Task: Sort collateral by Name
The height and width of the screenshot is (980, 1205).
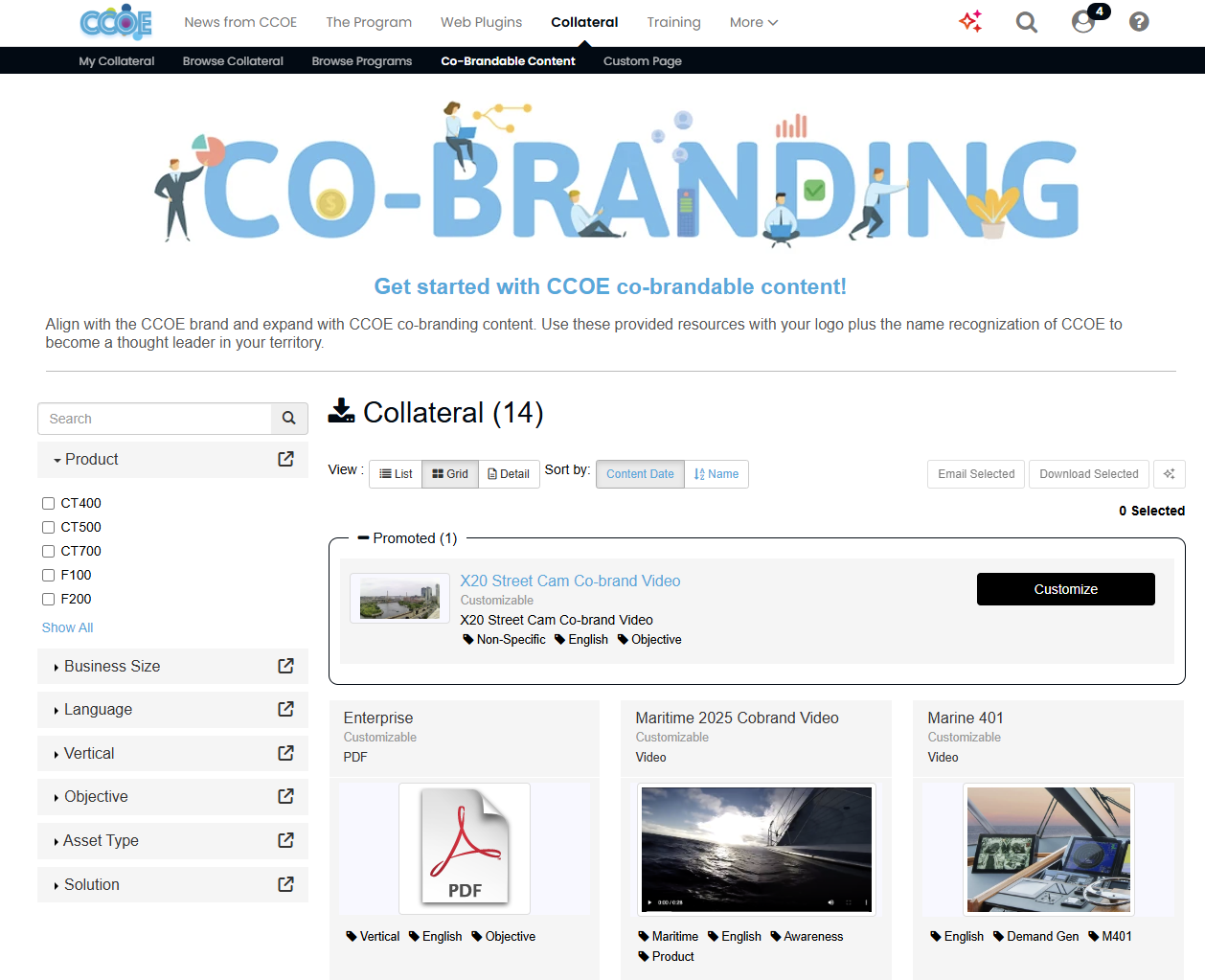Action: pyautogui.click(x=716, y=474)
